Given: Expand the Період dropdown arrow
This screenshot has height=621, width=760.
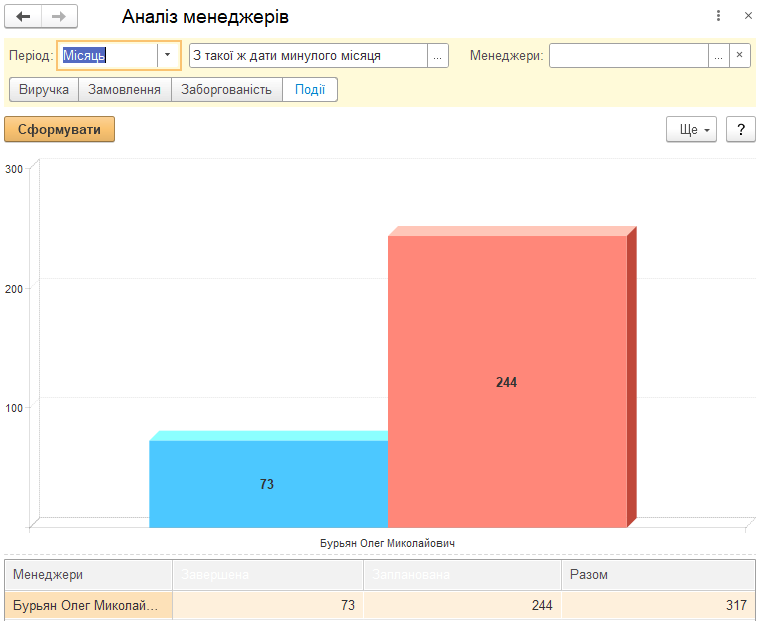Looking at the screenshot, I should tap(168, 55).
